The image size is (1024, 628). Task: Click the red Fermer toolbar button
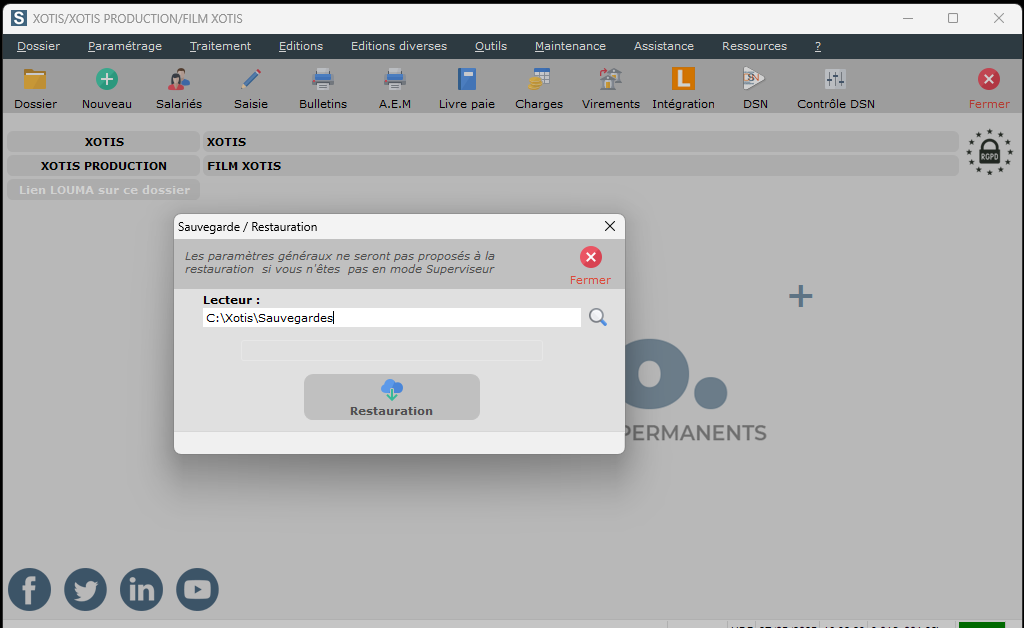(x=989, y=89)
